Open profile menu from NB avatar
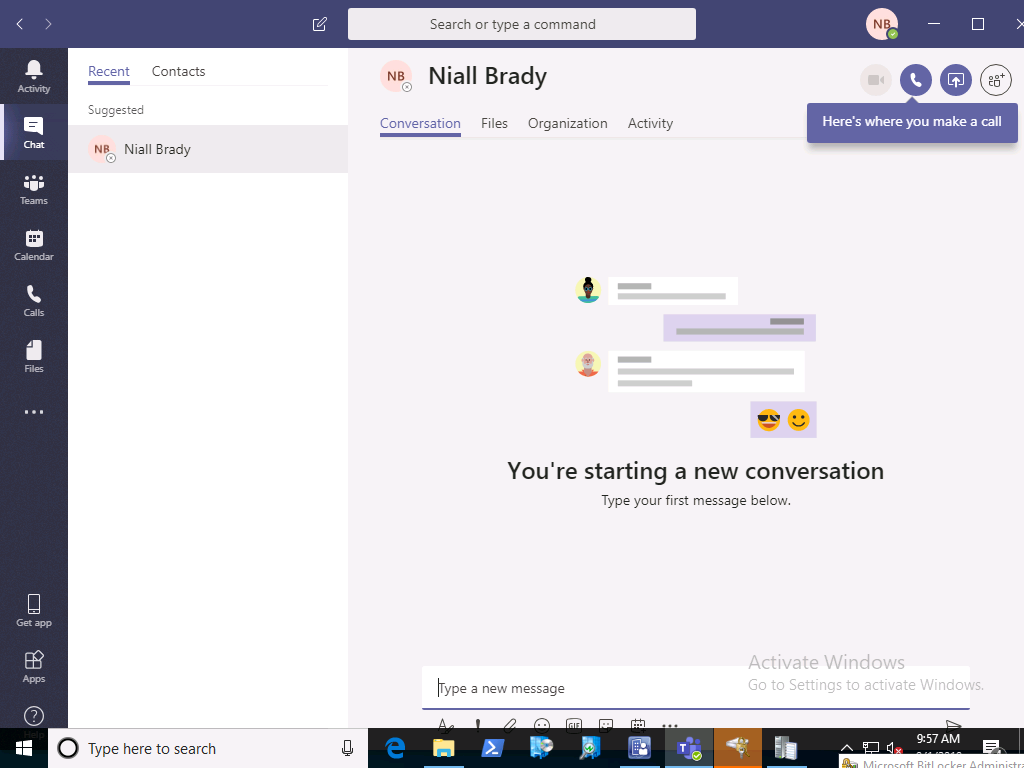 [882, 24]
